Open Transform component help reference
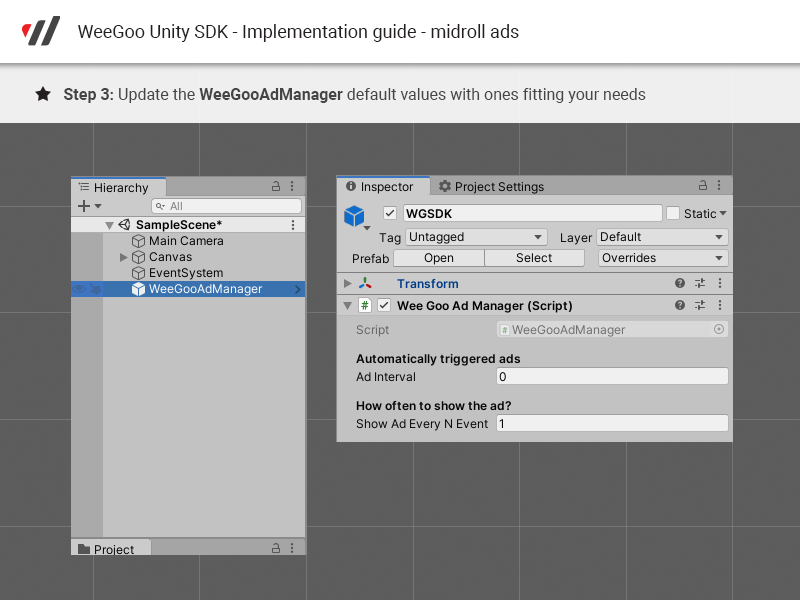Image resolution: width=800 pixels, height=600 pixels. coord(680,283)
